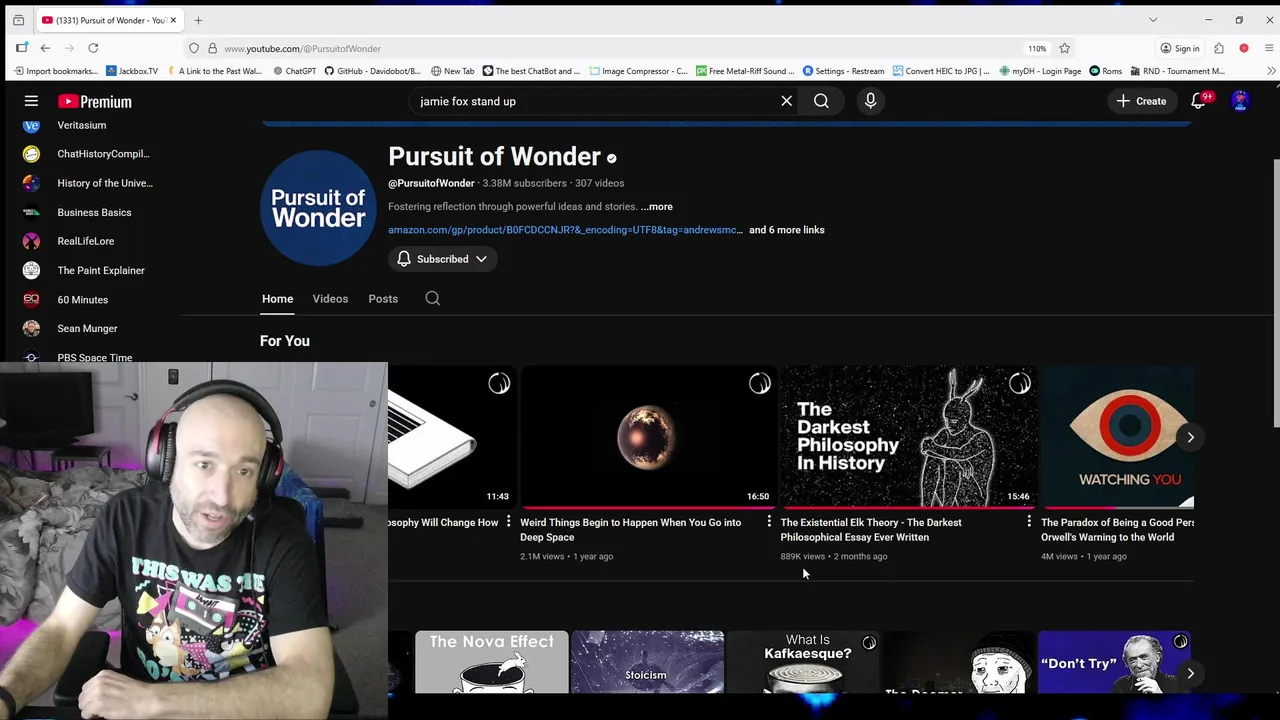
Task: Switch to the Videos tab
Action: [330, 298]
